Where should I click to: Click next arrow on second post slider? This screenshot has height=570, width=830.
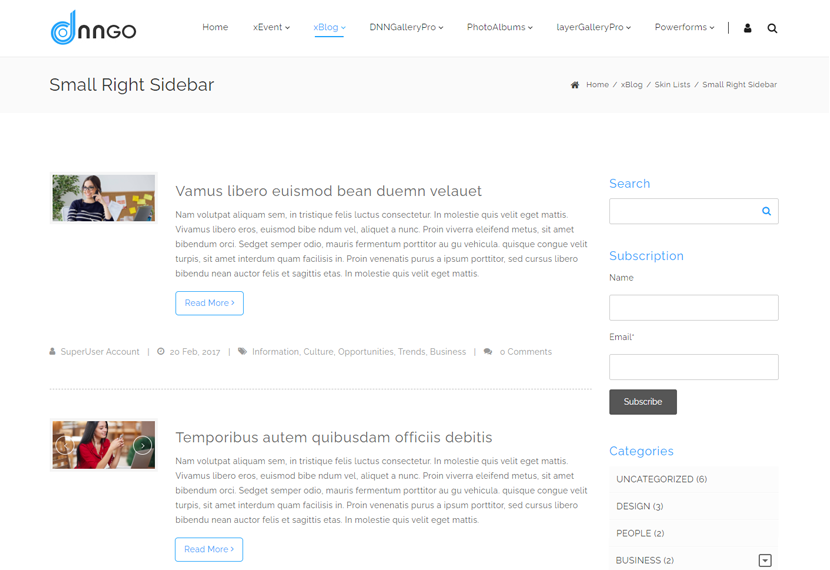click(143, 445)
